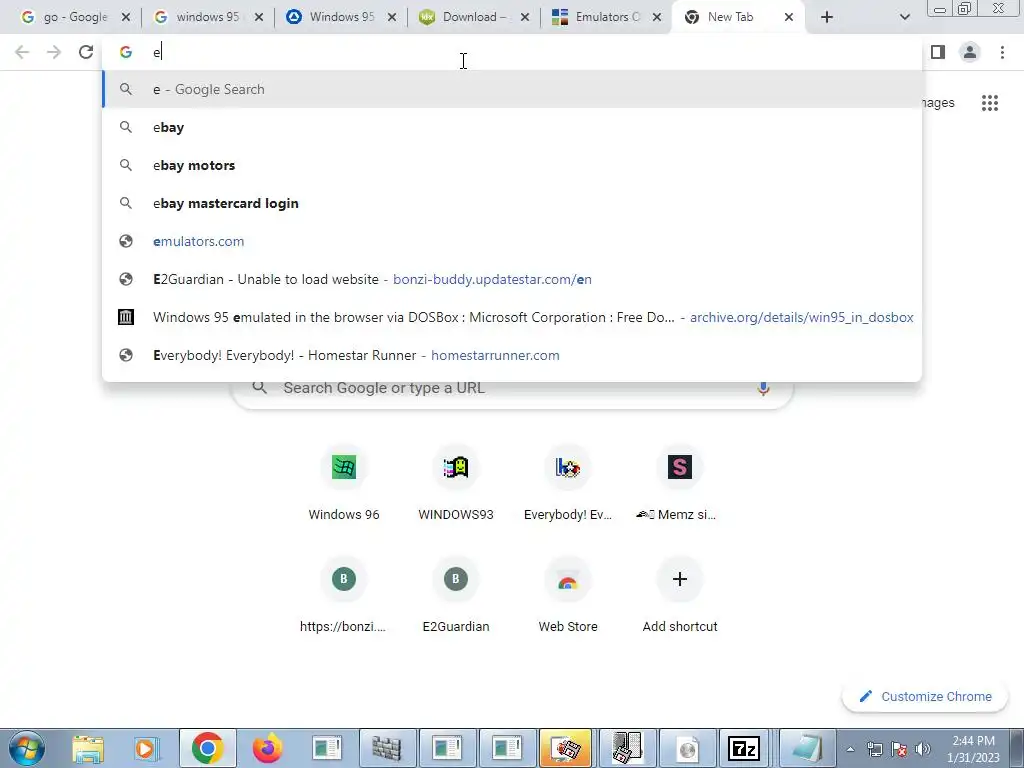Click the Customize Chrome button
1024x768 pixels.
[925, 696]
